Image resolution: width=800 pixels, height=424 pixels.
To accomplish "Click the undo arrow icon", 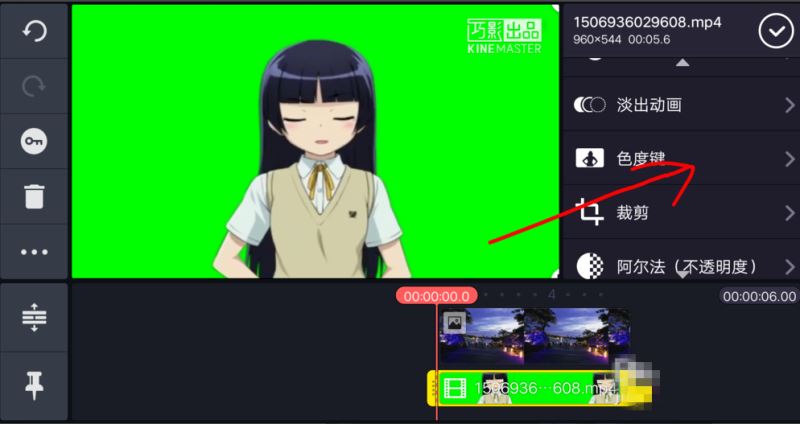I will pos(34,32).
